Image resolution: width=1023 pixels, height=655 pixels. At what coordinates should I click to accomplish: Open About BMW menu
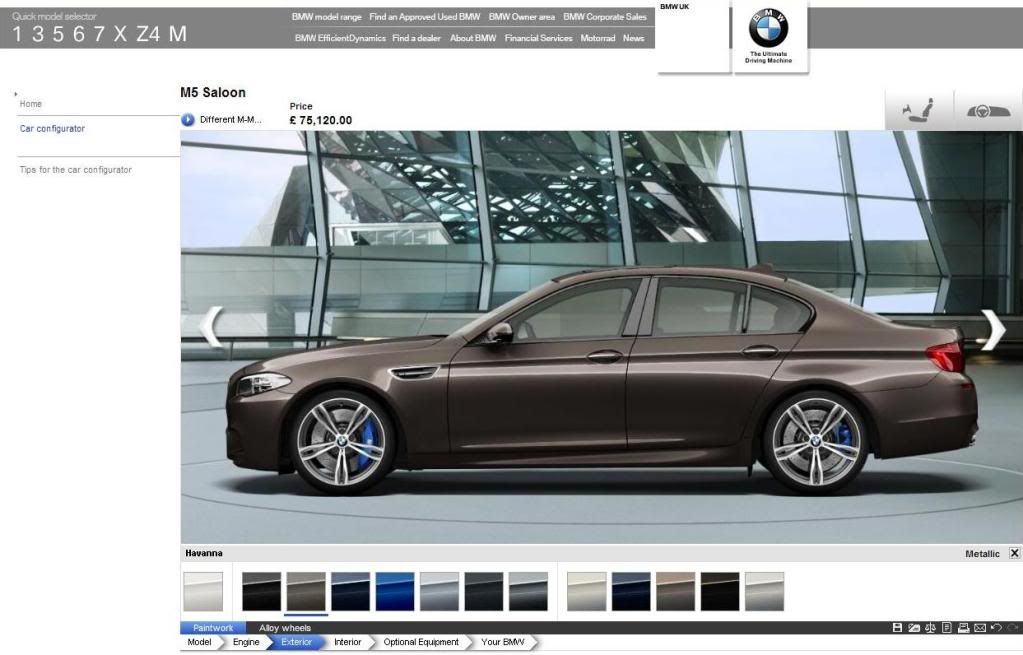473,38
